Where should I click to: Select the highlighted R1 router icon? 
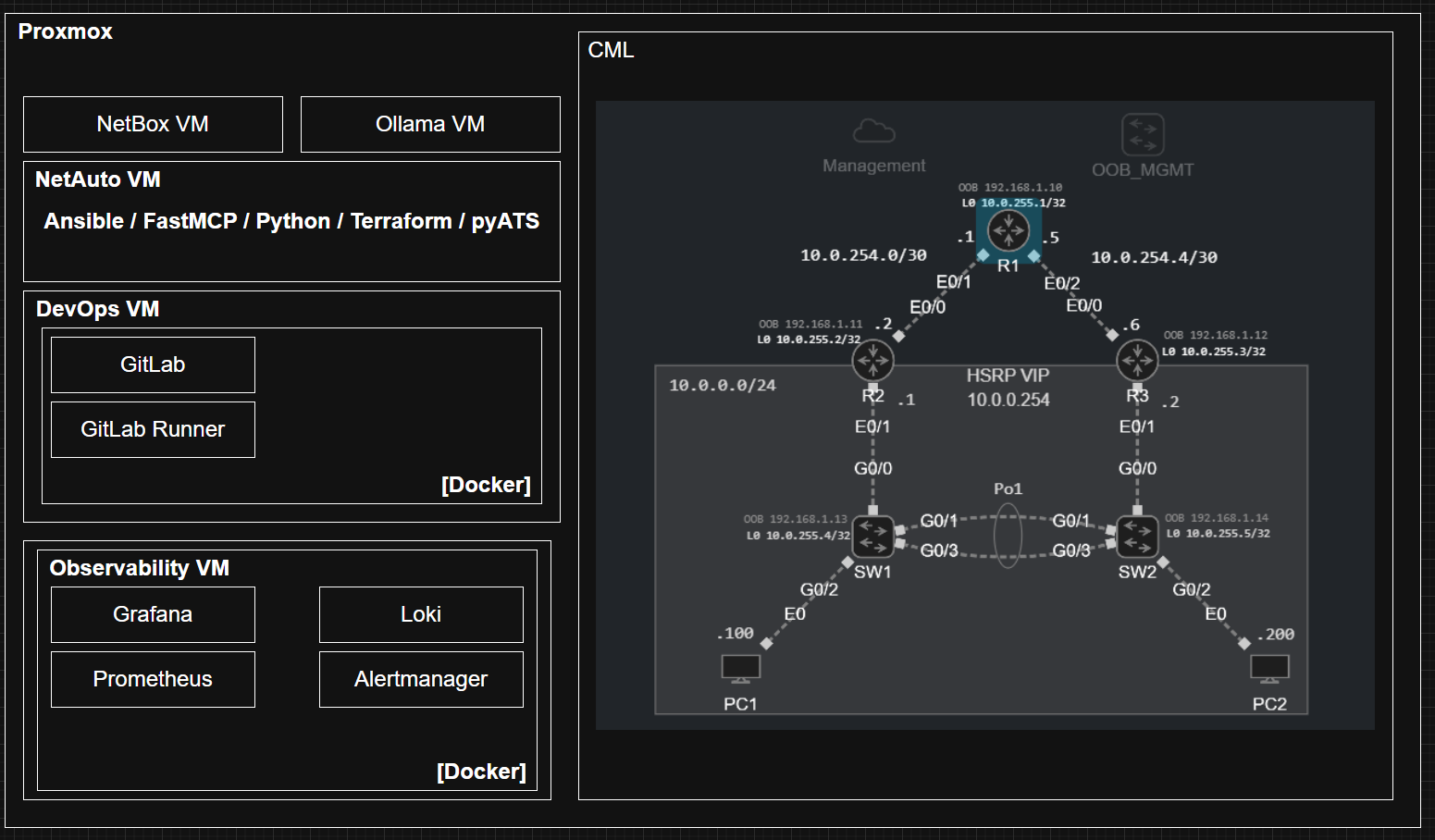coord(1008,230)
